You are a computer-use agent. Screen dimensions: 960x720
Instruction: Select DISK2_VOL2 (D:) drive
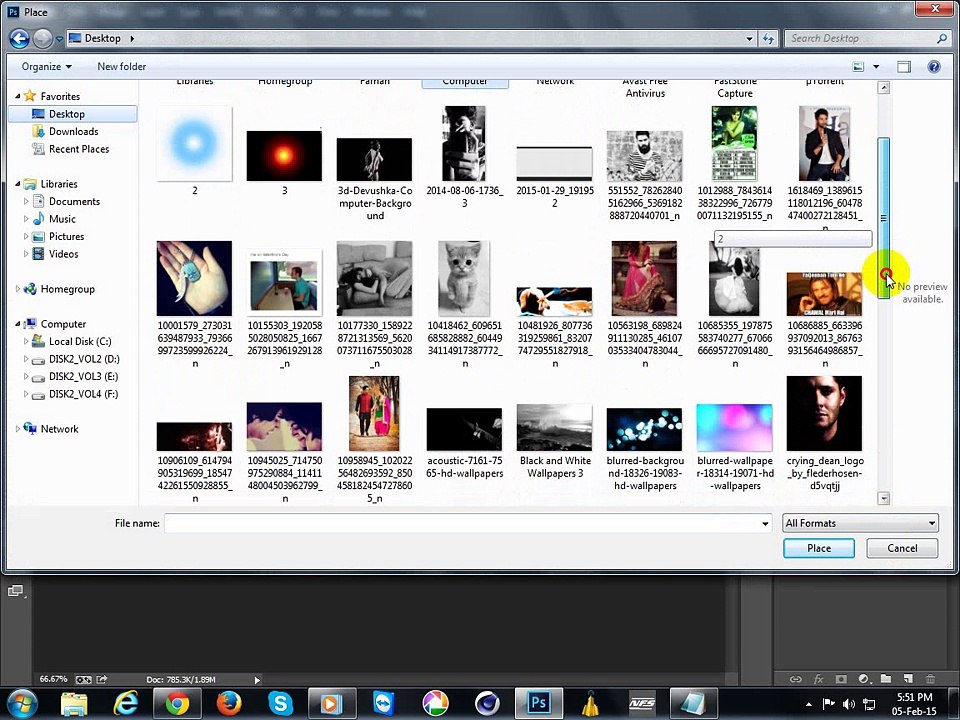coord(84,359)
